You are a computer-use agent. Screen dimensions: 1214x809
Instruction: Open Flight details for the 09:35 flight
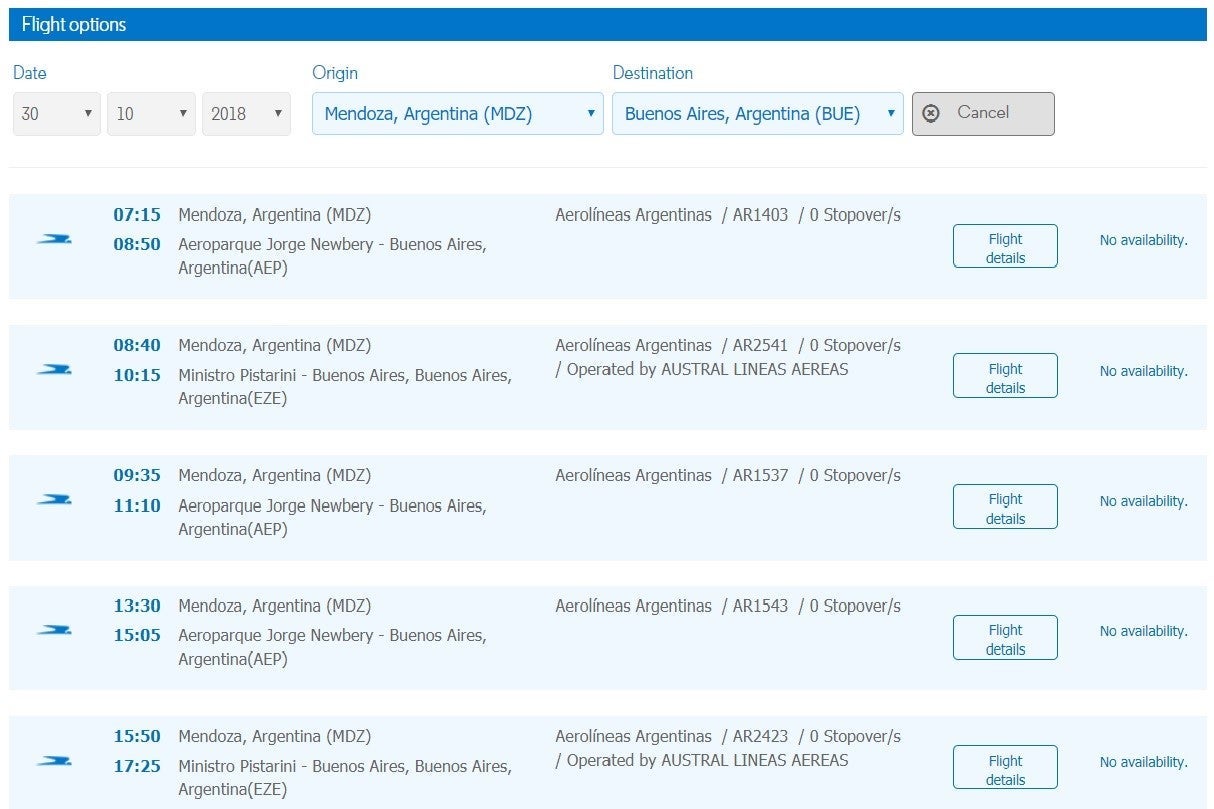(1004, 507)
